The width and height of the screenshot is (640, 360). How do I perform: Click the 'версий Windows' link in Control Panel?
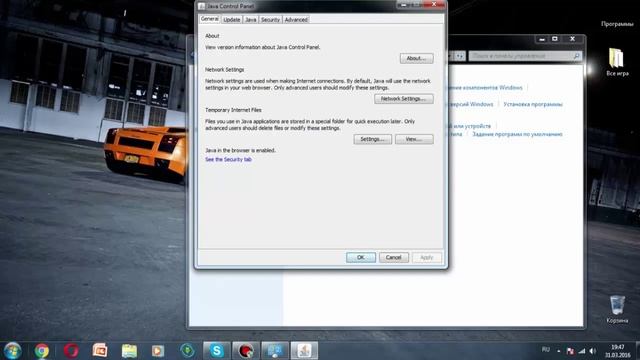(x=471, y=104)
